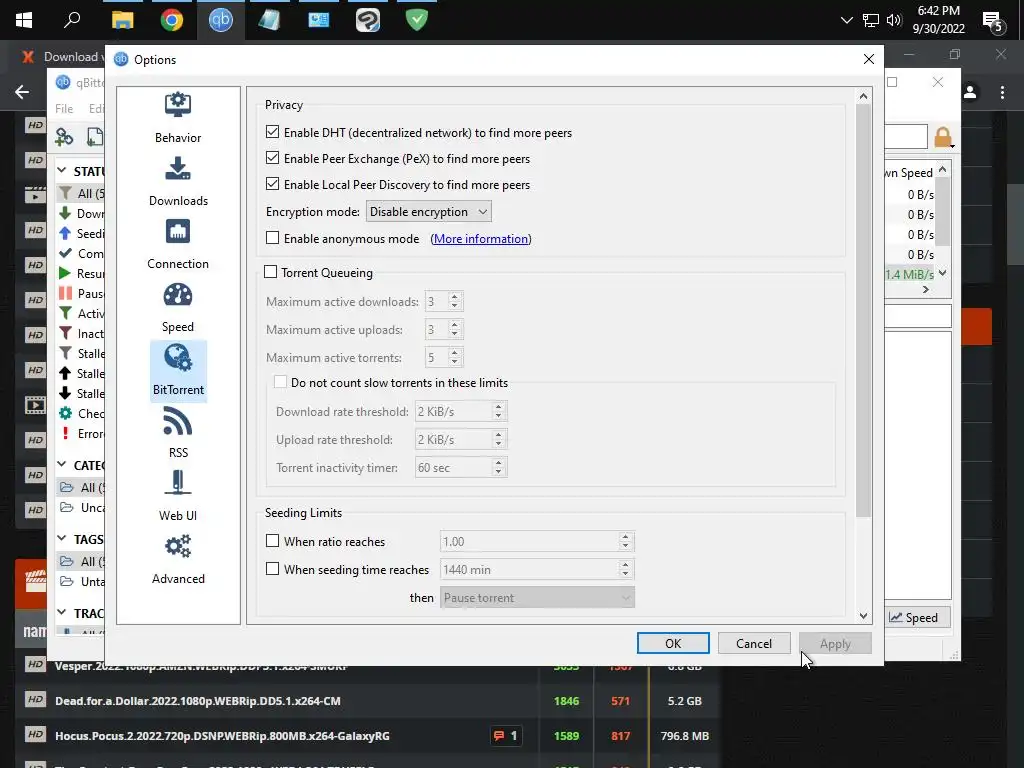The height and width of the screenshot is (768, 1024).
Task: Click the taskbar clock and date
Action: pos(938,20)
